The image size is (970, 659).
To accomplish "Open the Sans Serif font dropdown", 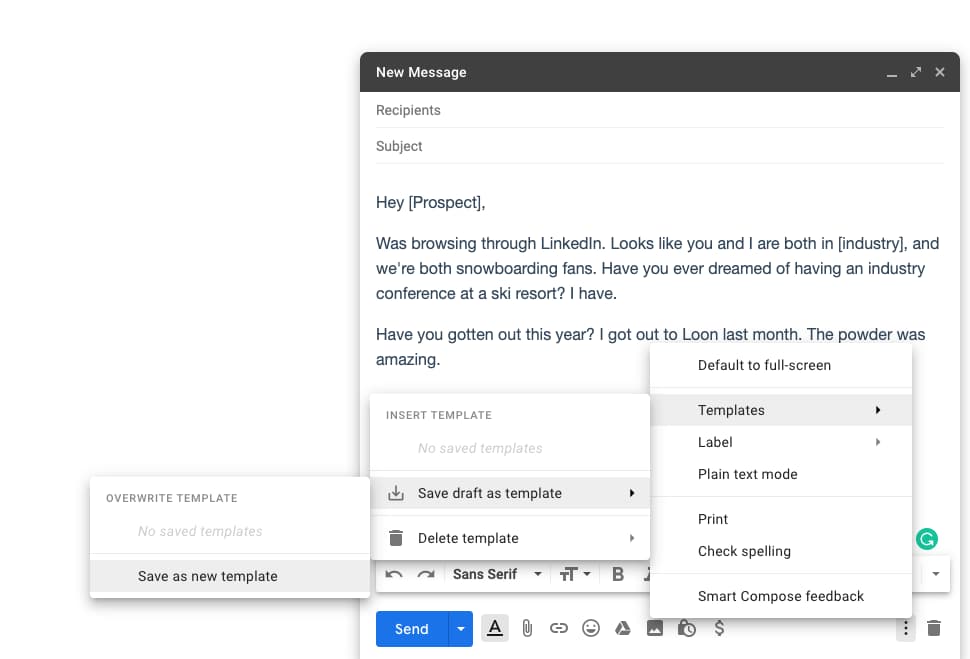I will pos(497,573).
